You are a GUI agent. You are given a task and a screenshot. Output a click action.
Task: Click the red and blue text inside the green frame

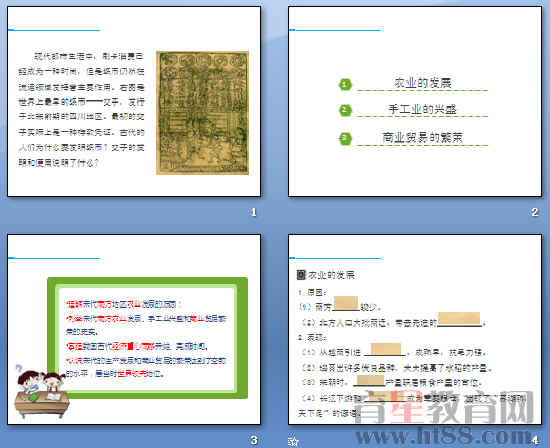[x=146, y=339]
